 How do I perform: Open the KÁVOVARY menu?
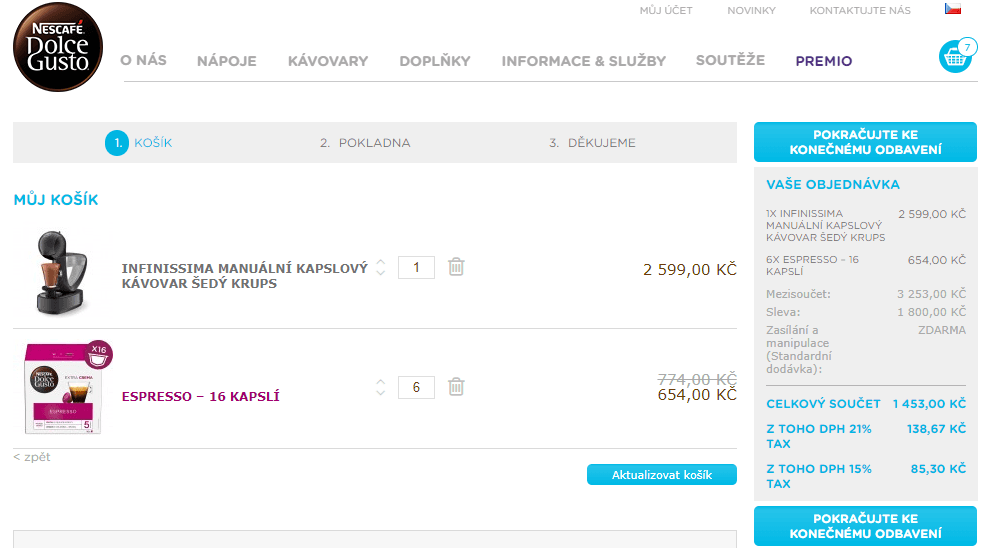pos(328,61)
